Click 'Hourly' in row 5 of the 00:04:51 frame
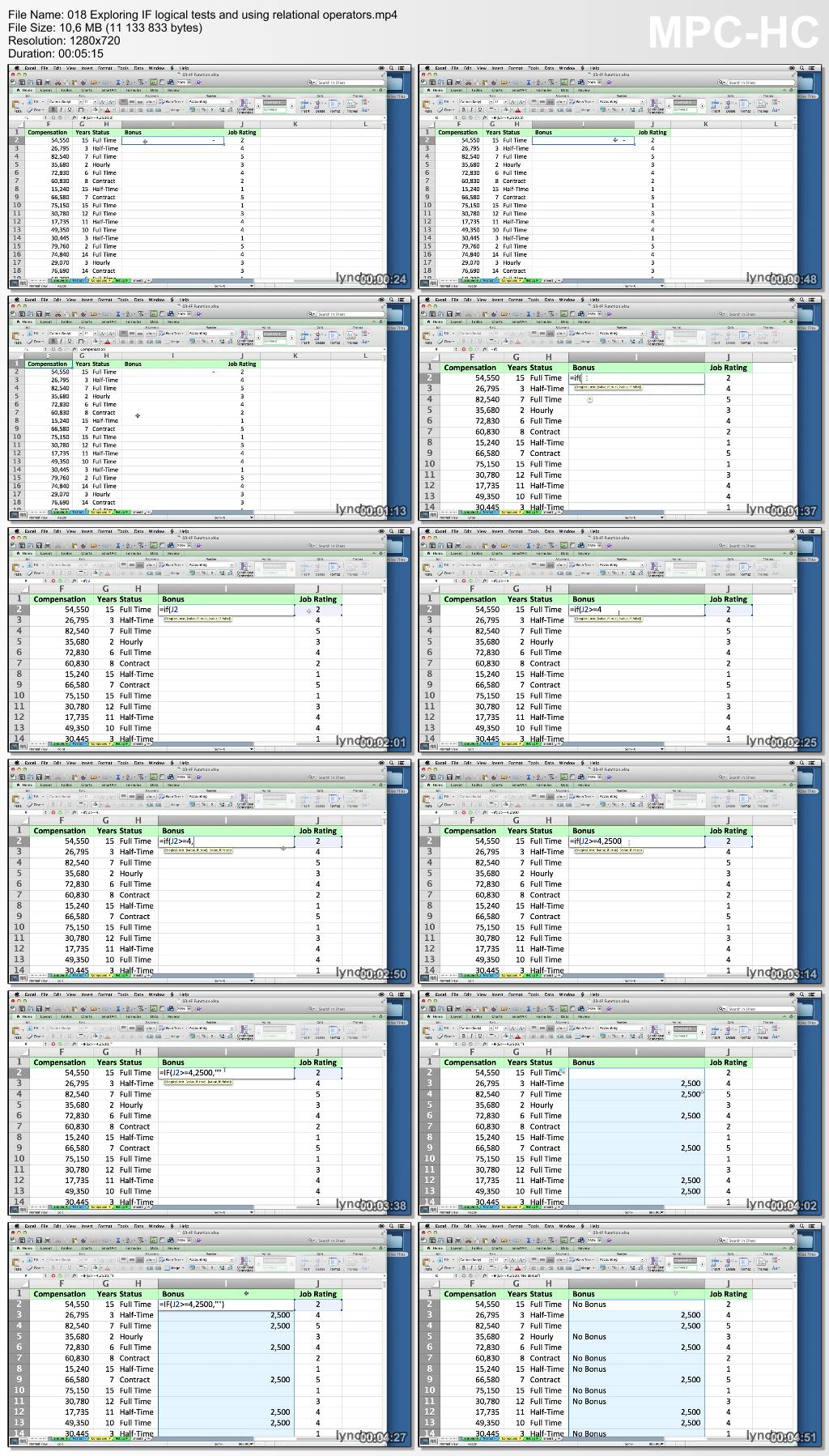The width and height of the screenshot is (829, 1456). click(x=542, y=1336)
